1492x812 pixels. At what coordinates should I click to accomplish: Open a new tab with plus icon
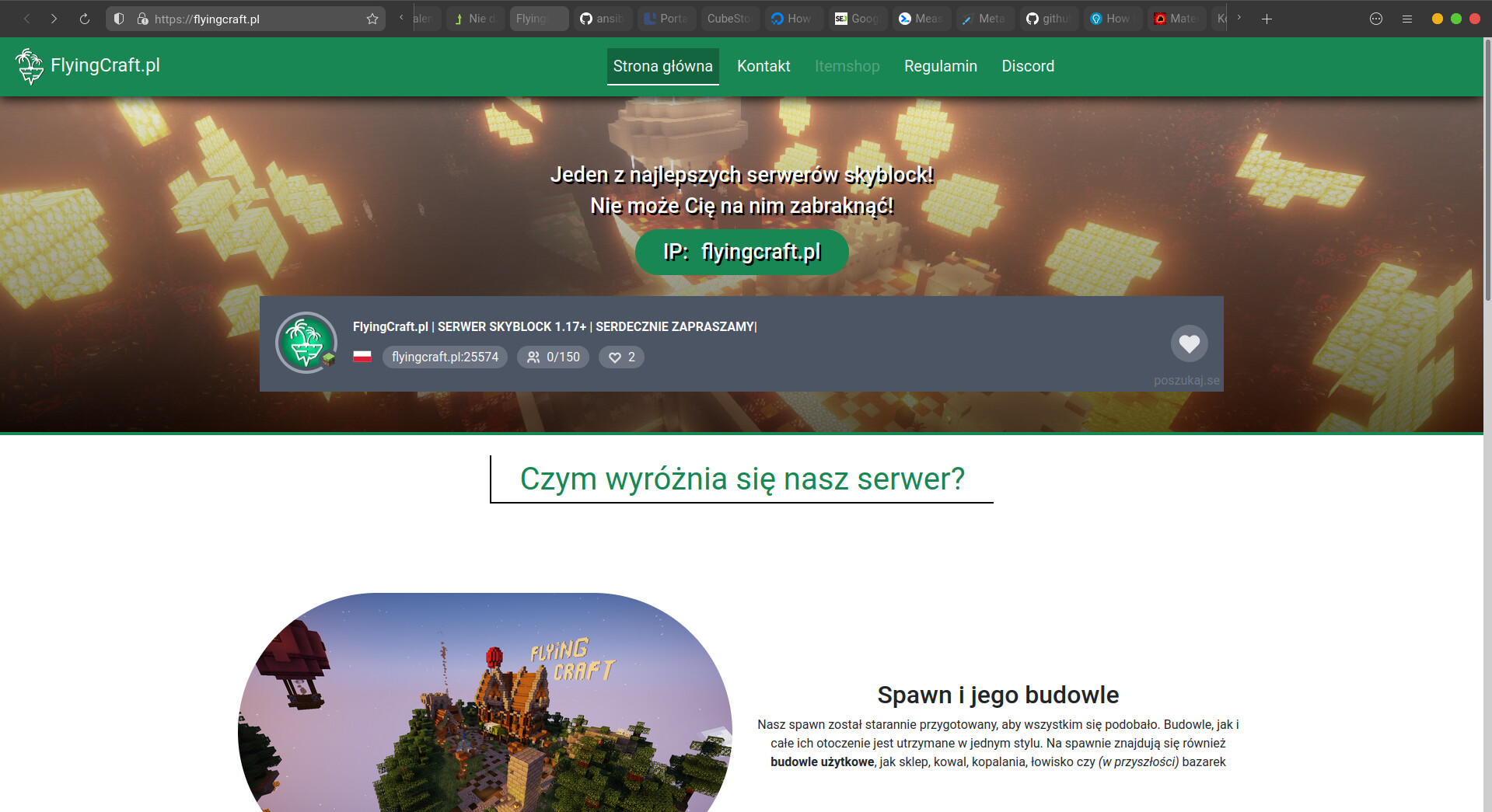[x=1267, y=19]
